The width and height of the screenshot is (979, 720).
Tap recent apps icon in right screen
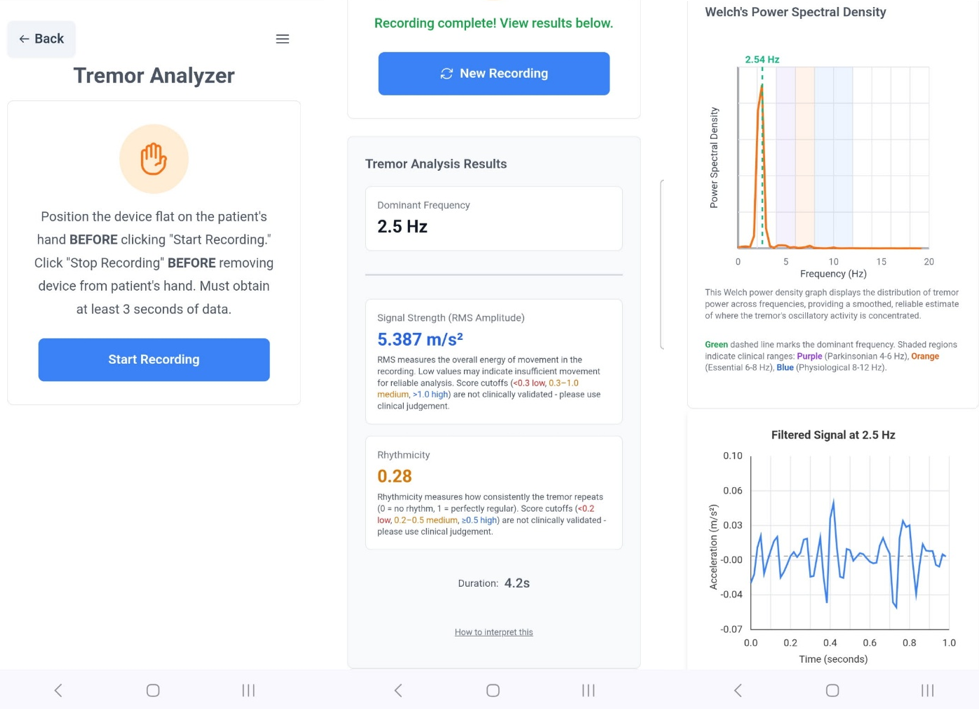928,690
